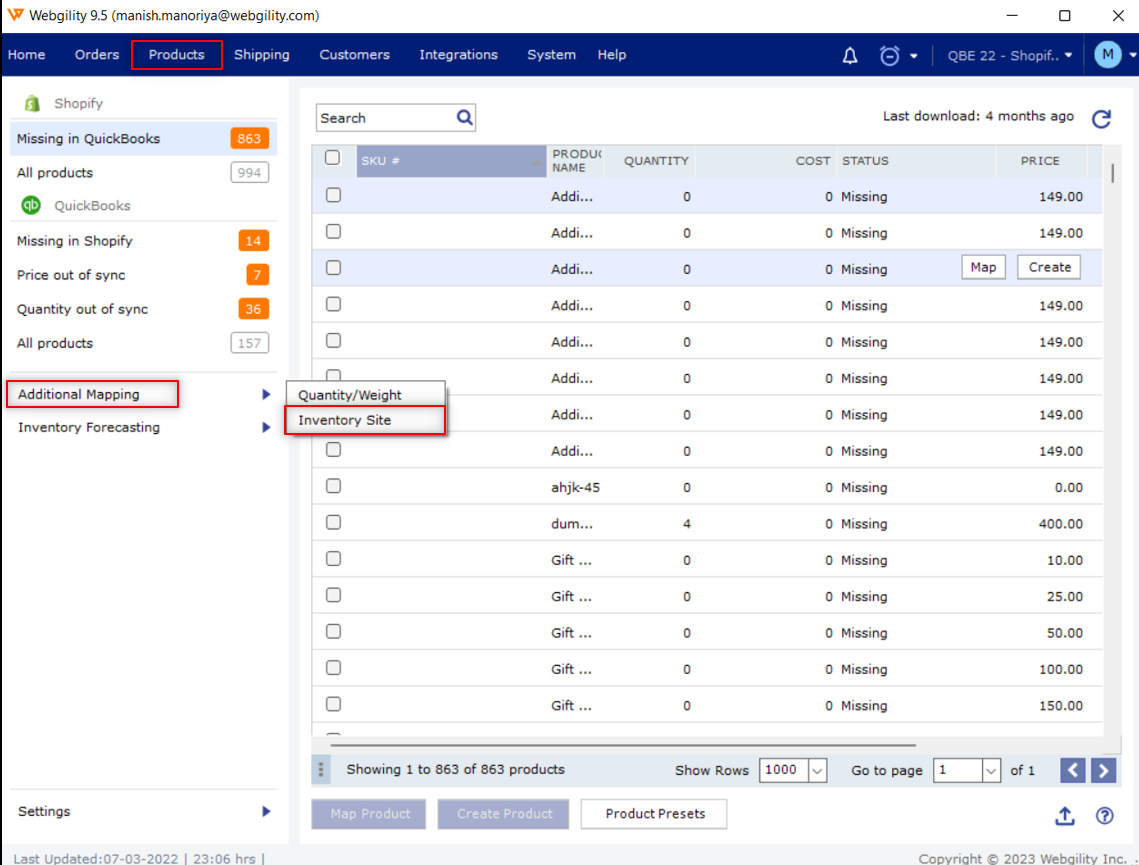Click the Create button in product row
This screenshot has width=1139, height=865.
(x=1049, y=267)
